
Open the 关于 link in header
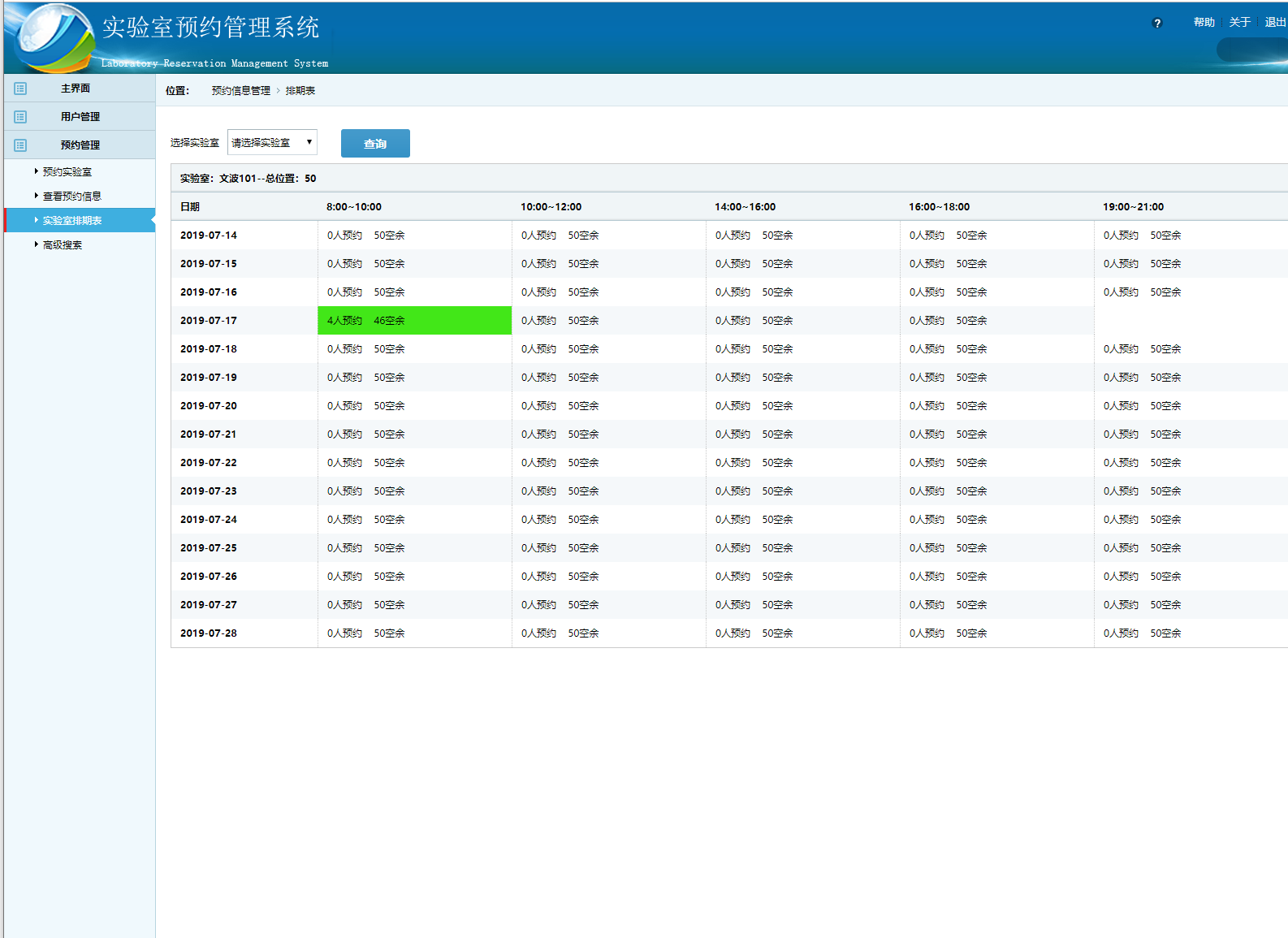pos(1239,23)
